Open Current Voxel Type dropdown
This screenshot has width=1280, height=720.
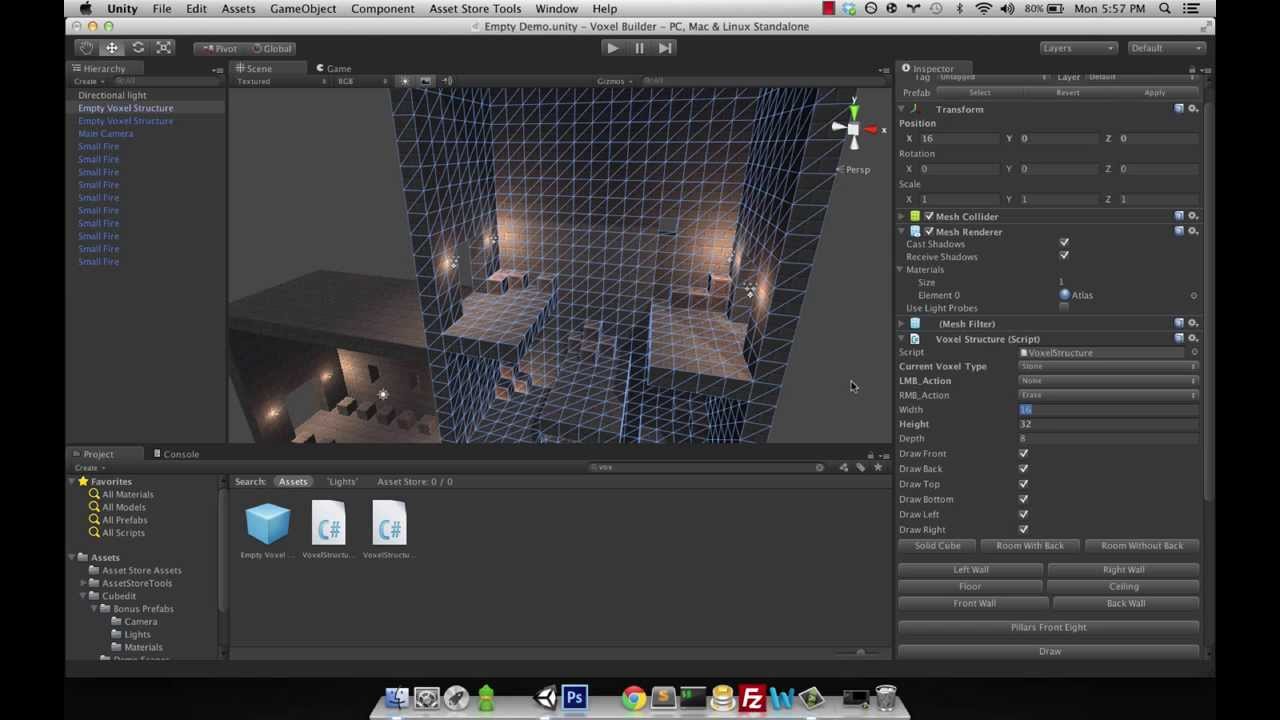click(1108, 366)
